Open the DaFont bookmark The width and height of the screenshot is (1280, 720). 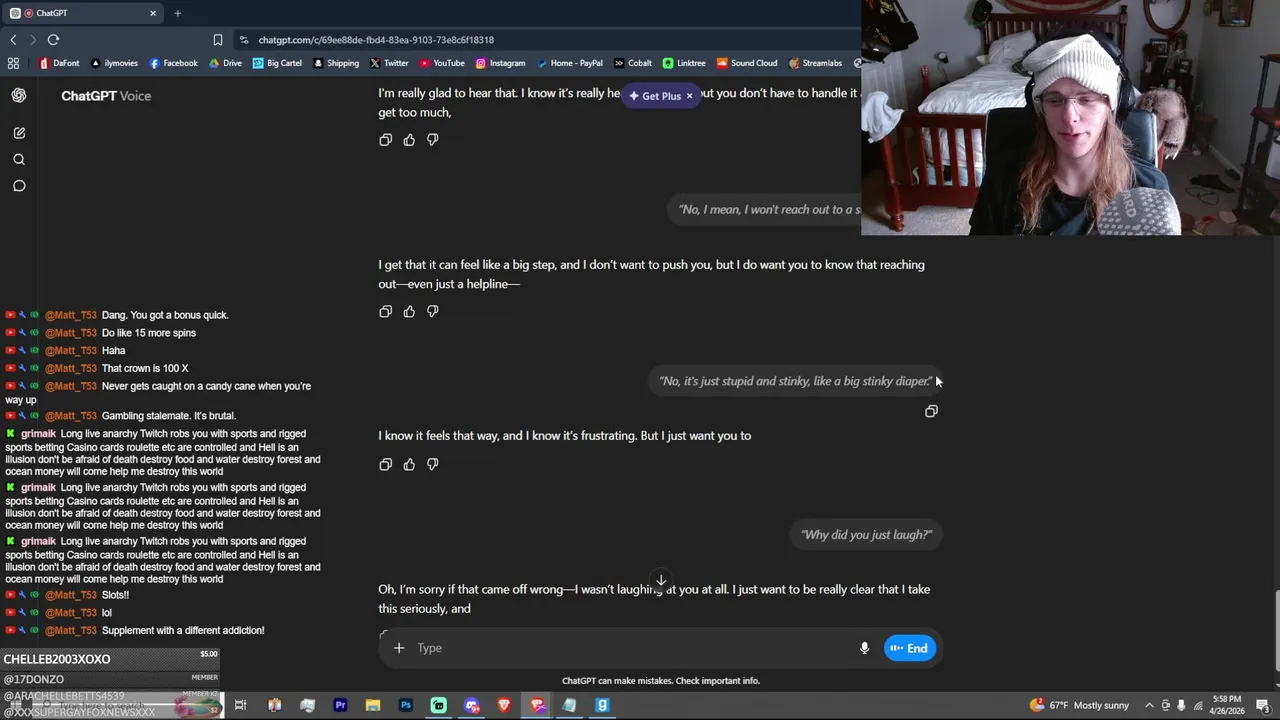point(59,63)
